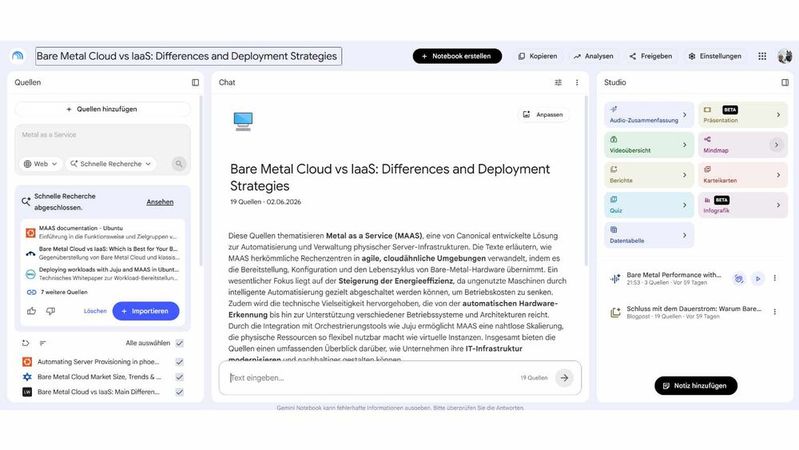Viewport: 799px width, 450px height.
Task: Uncheck Bare Metal Cloud vs IaaS Main Differences source
Action: tap(179, 392)
